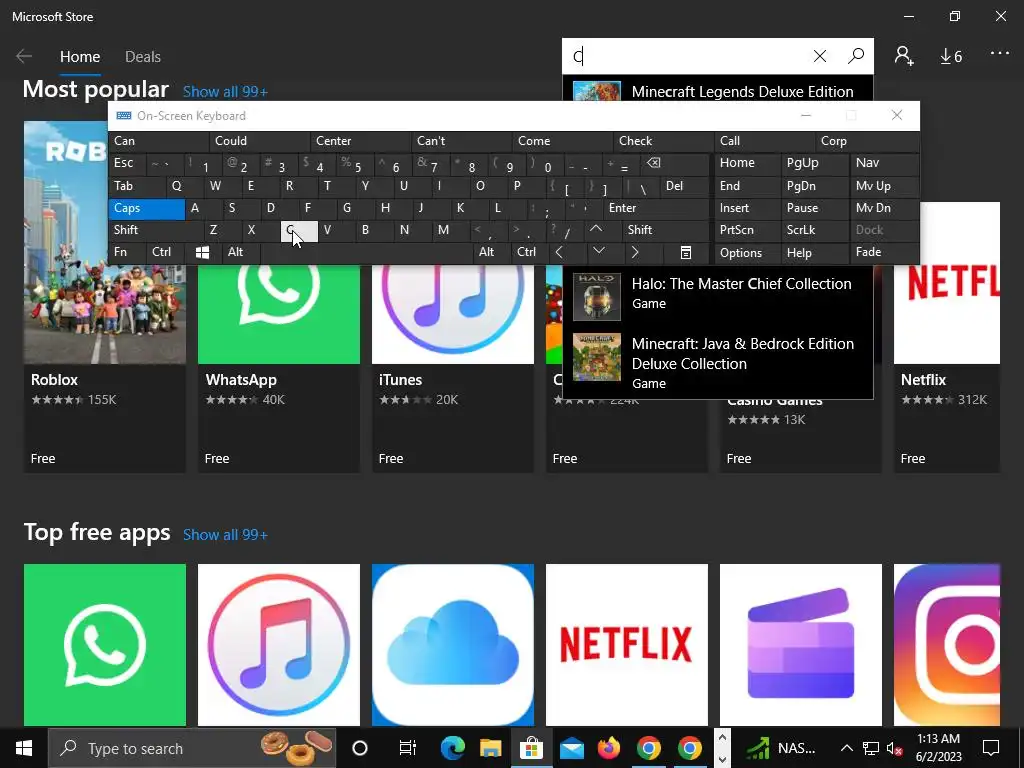Viewport: 1024px width, 768px height.
Task: Toggle the left Ctrl key
Action: tap(165, 252)
